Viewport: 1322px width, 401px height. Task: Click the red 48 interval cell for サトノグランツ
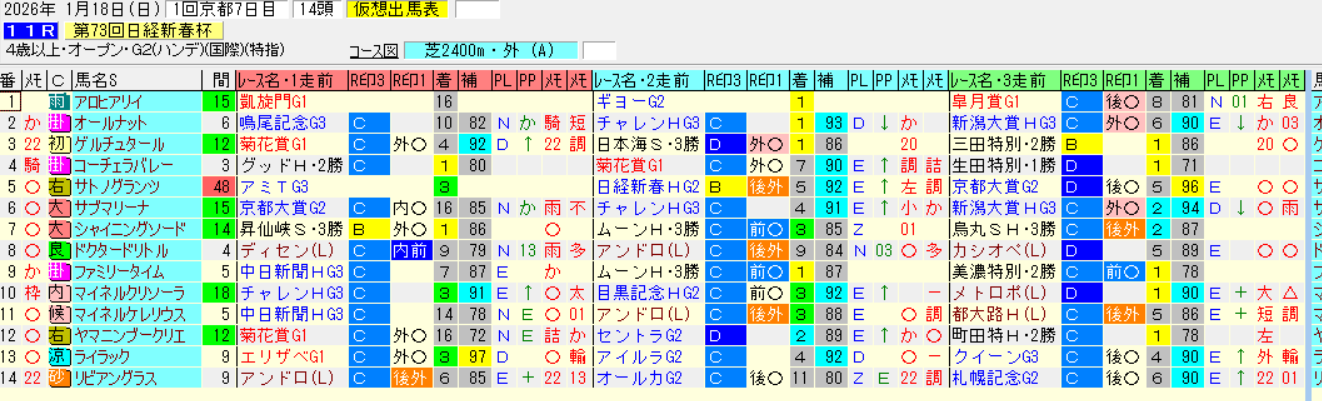click(218, 186)
